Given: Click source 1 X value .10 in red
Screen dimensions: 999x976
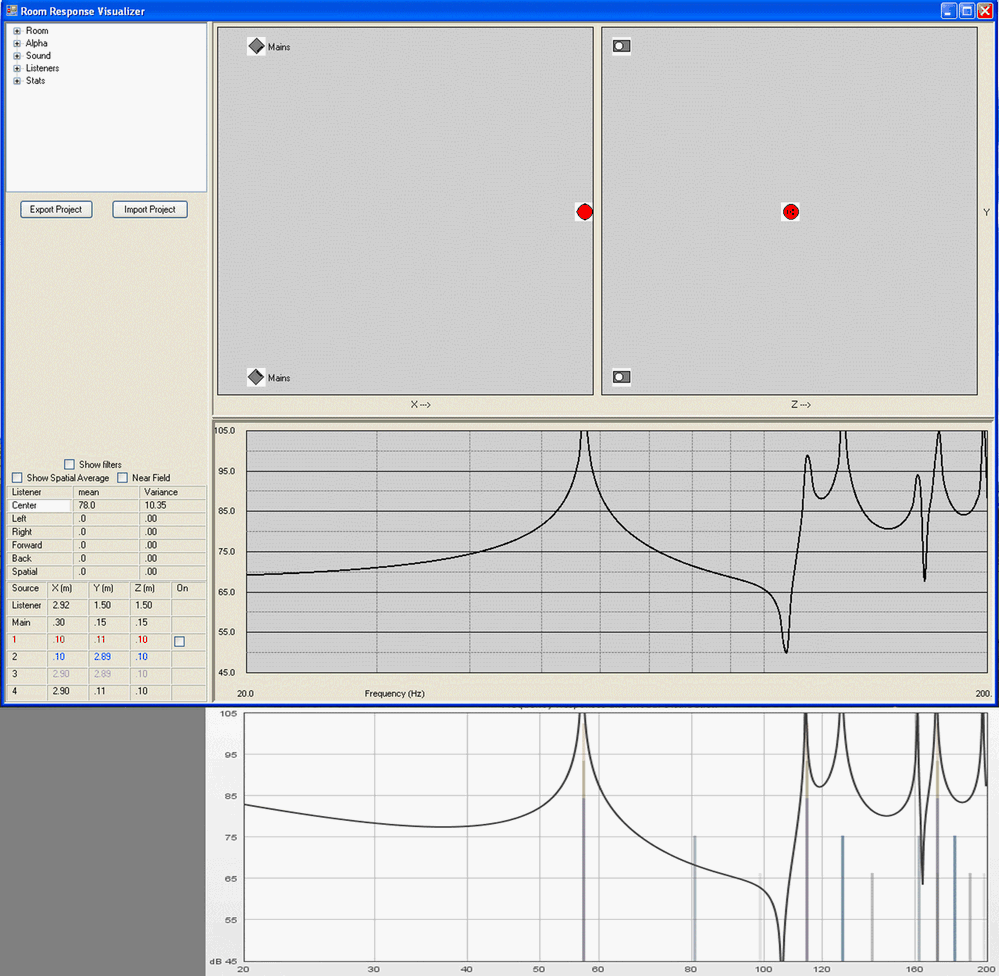Looking at the screenshot, I should coord(59,640).
